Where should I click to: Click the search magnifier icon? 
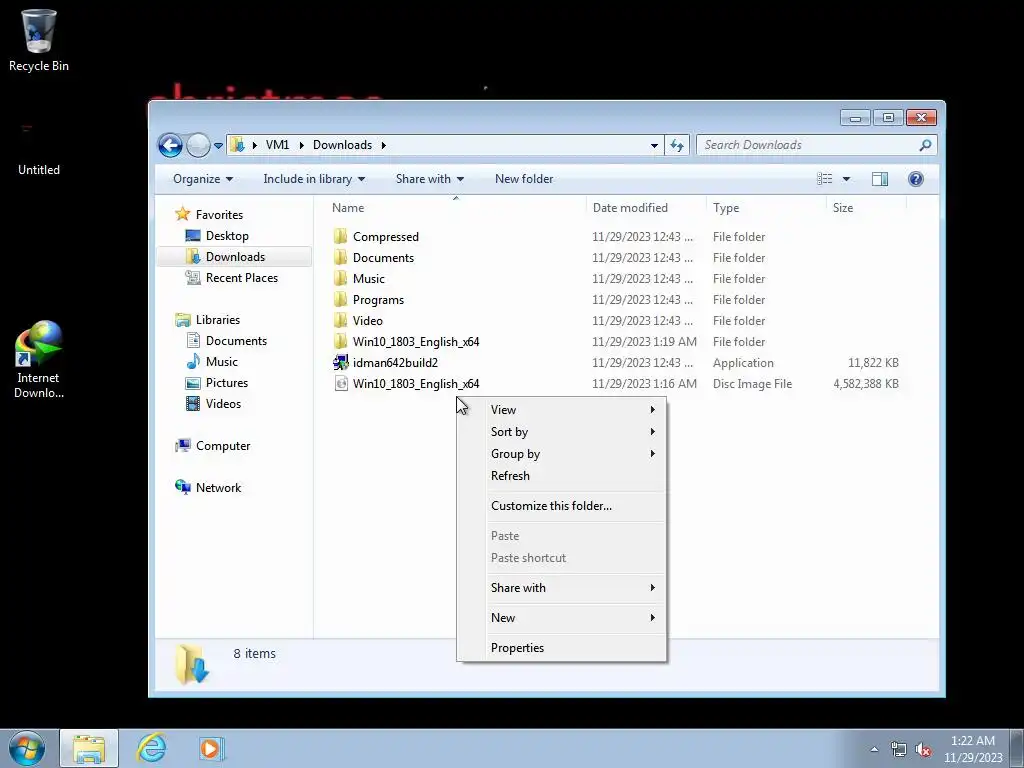tap(925, 145)
